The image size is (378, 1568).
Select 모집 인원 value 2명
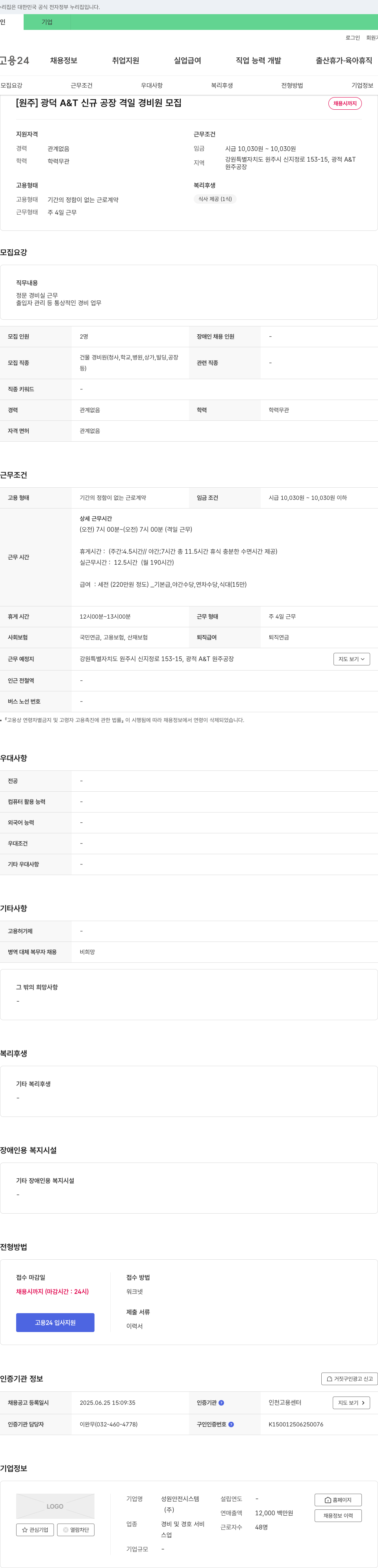(x=83, y=337)
